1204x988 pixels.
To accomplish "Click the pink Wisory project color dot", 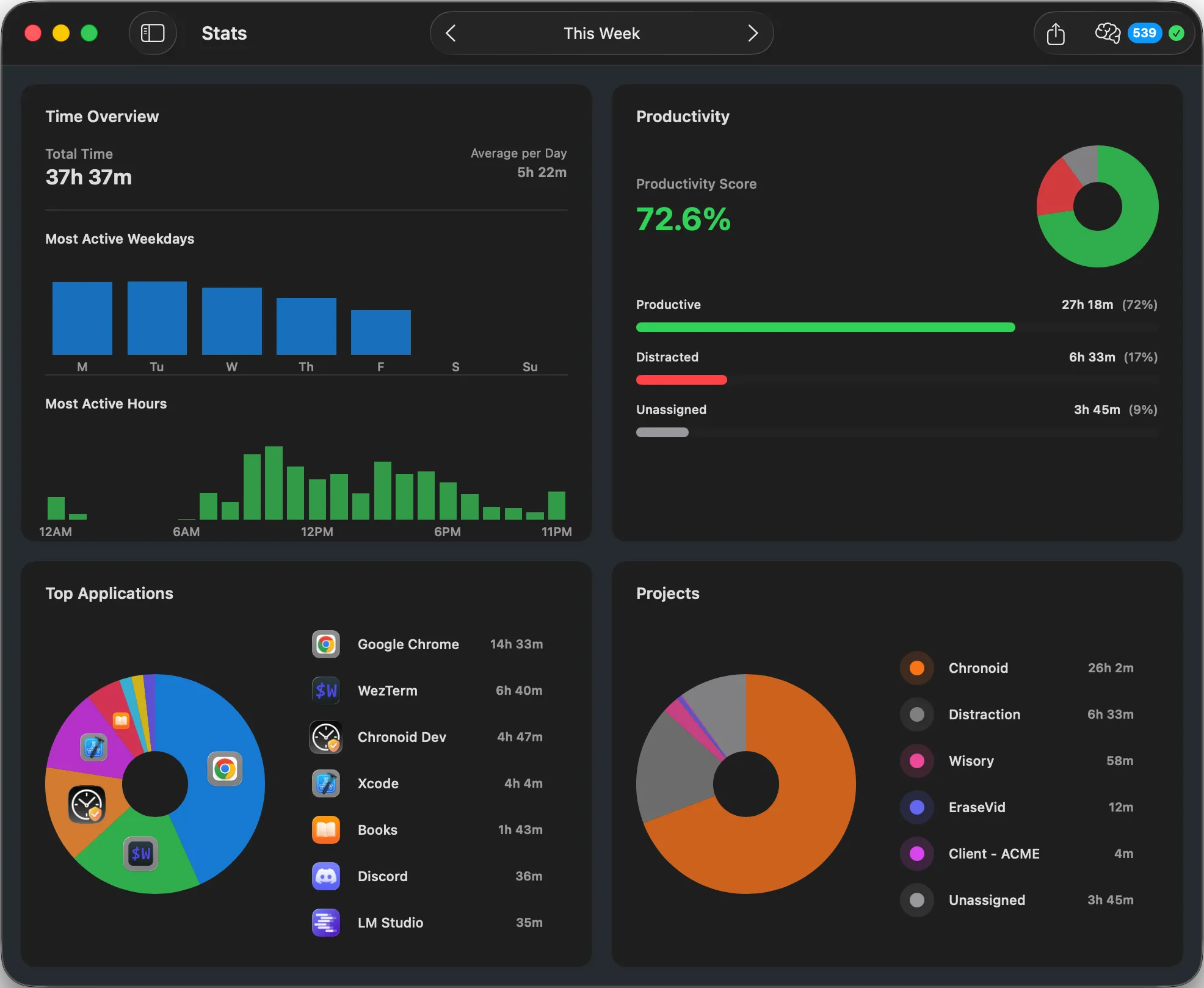I will pos(916,761).
